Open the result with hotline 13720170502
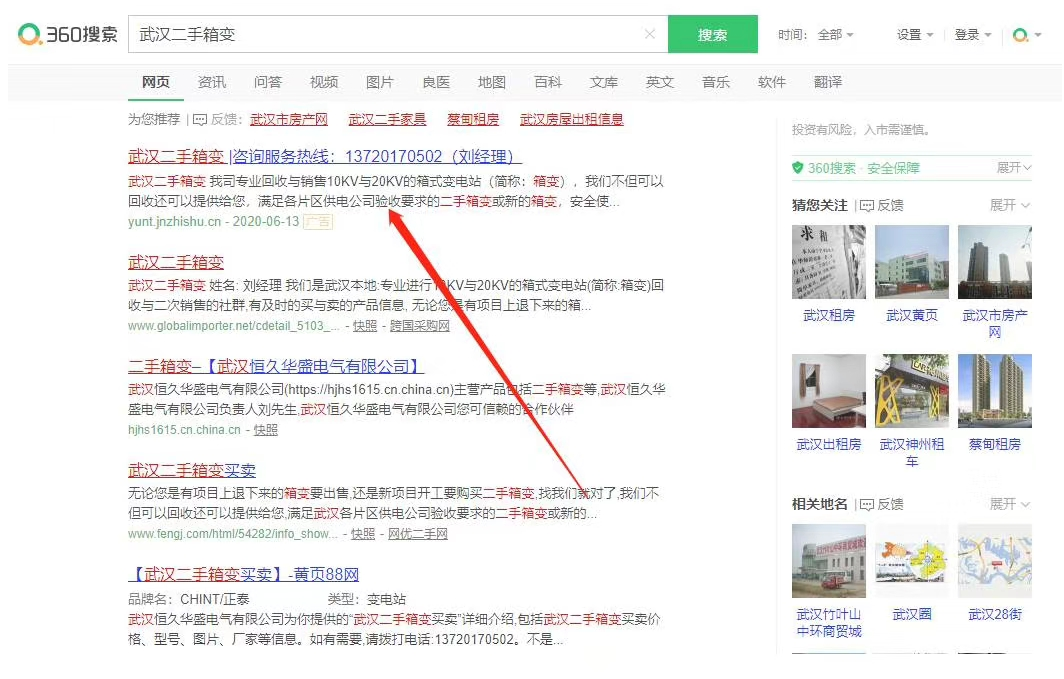The height and width of the screenshot is (679, 1064). 324,157
